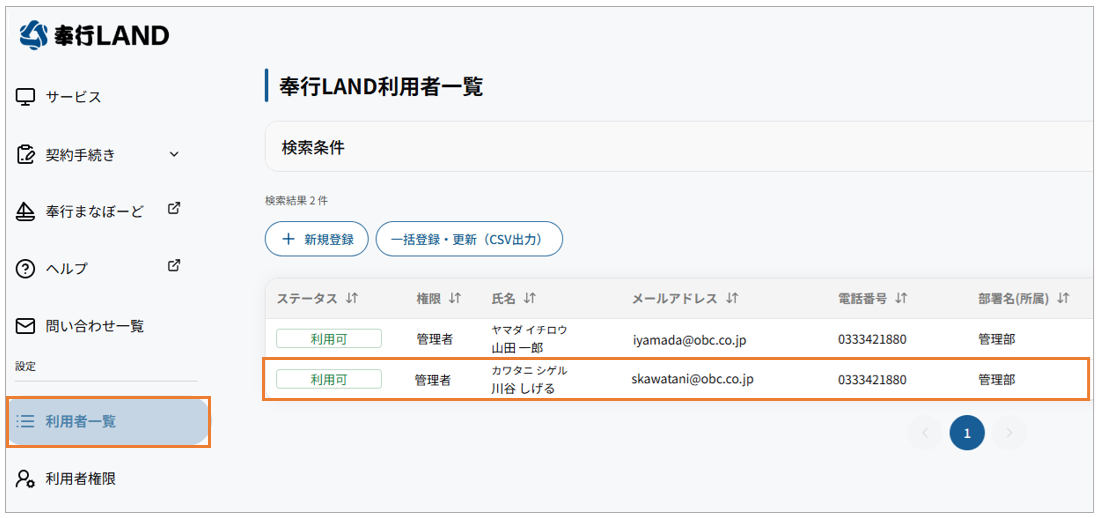This screenshot has width=1100, height=518.
Task: Click the list icon beside 利用者一覧
Action: click(25, 421)
